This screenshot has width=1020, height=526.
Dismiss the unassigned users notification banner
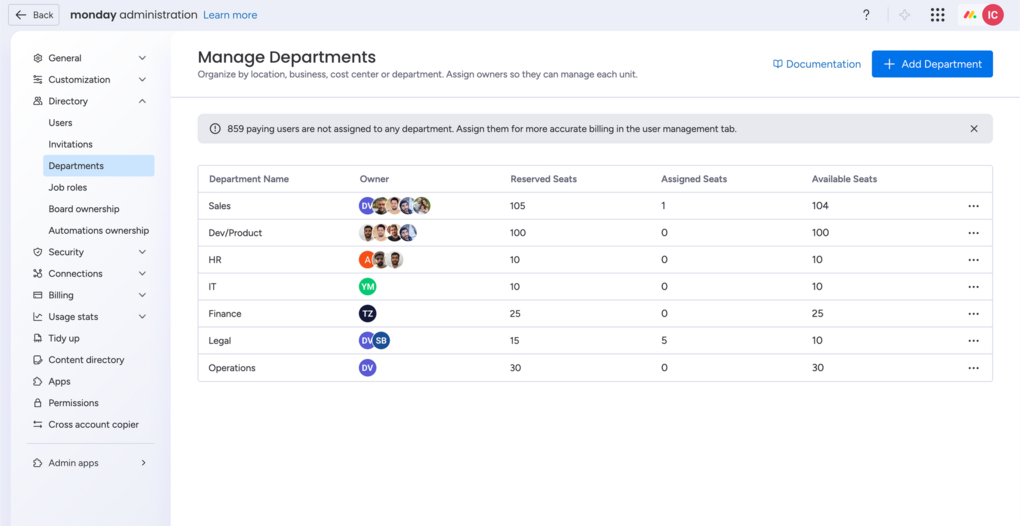(974, 129)
